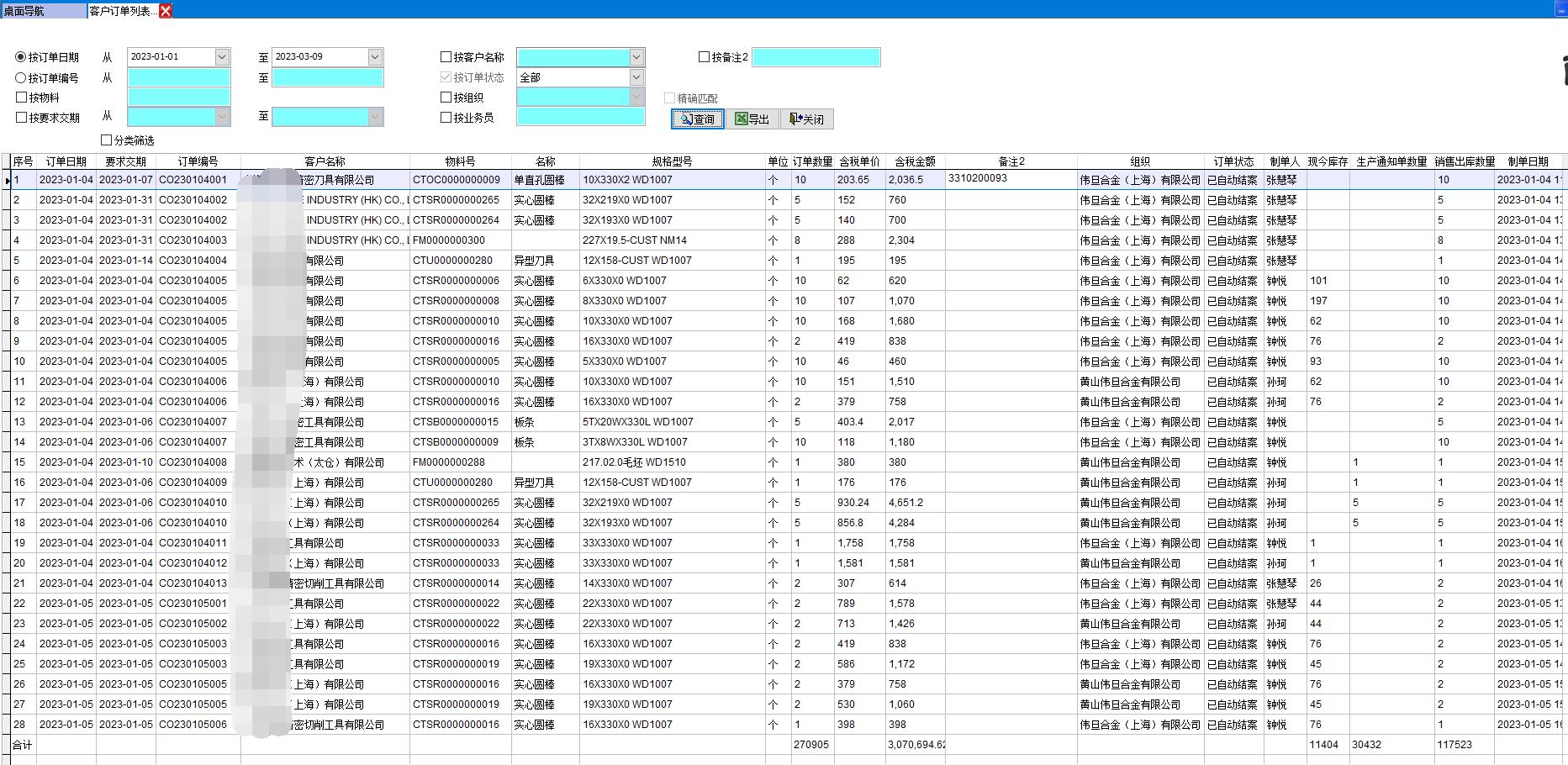Click the 查询 magnifier search button
The width and height of the screenshot is (1568, 765).
point(697,119)
